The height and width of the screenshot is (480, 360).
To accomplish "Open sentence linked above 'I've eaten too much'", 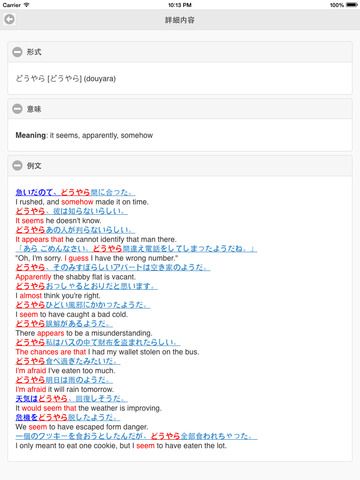I will click(x=68, y=361).
